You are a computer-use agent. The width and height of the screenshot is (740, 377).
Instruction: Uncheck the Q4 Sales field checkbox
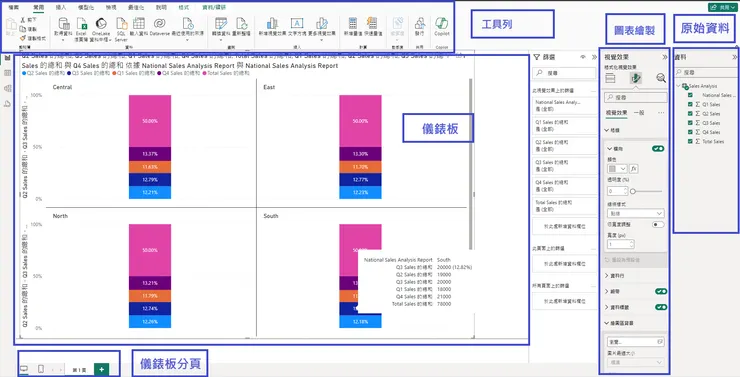coord(690,132)
